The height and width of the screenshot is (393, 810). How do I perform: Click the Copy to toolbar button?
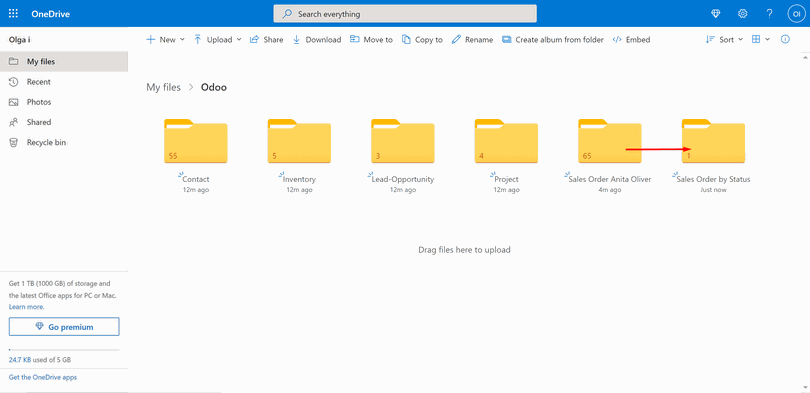point(422,40)
